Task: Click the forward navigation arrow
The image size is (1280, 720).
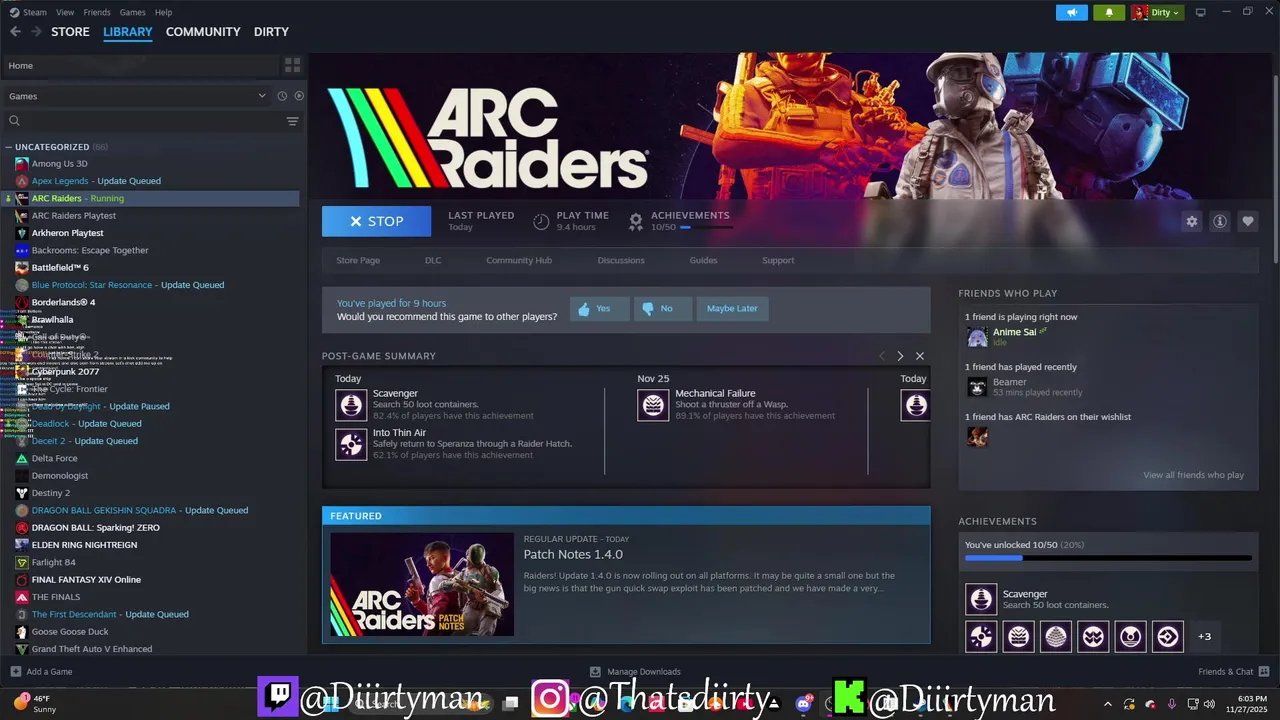Action: tap(36, 32)
